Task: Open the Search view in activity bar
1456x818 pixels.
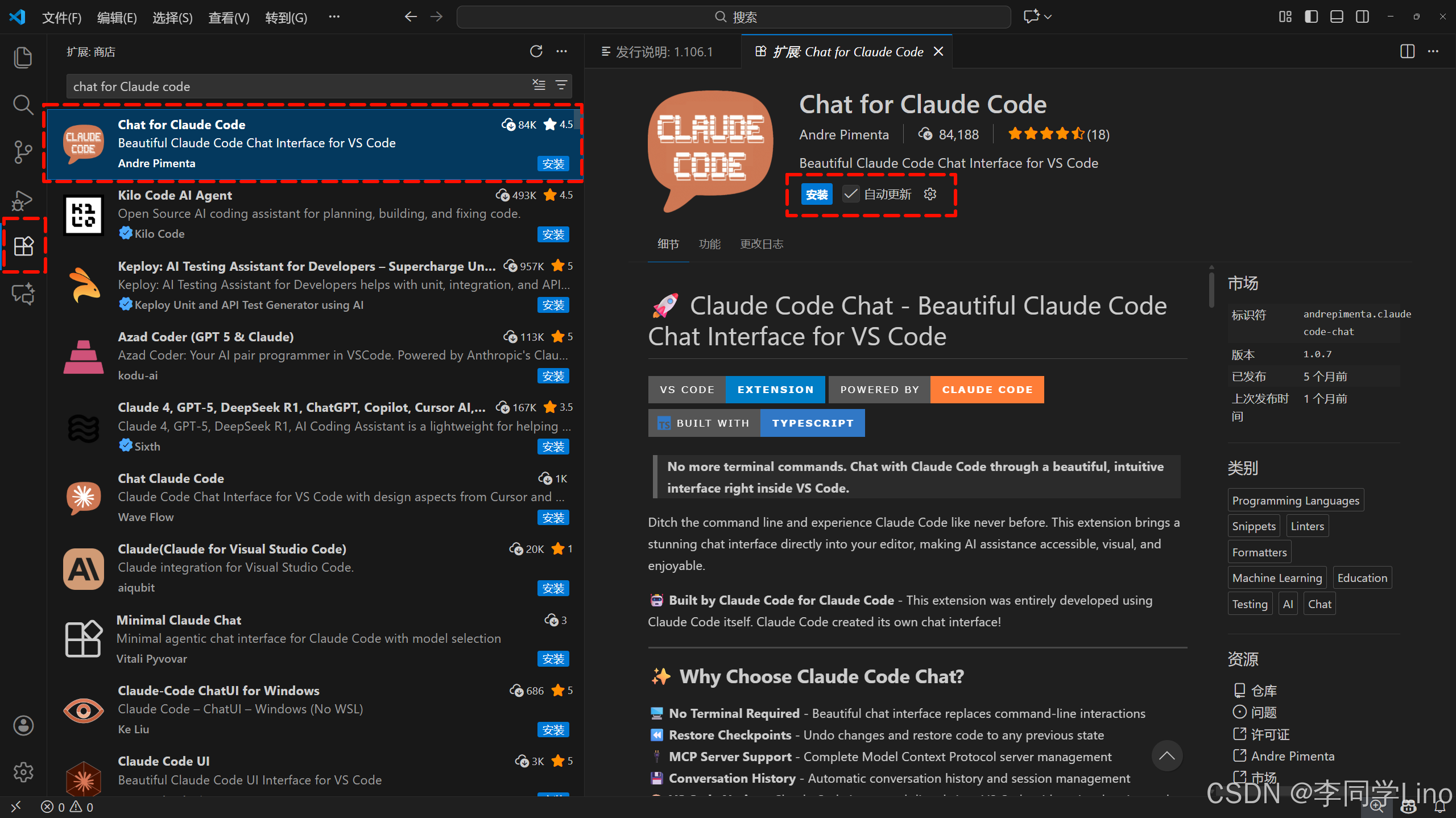Action: pyautogui.click(x=23, y=105)
